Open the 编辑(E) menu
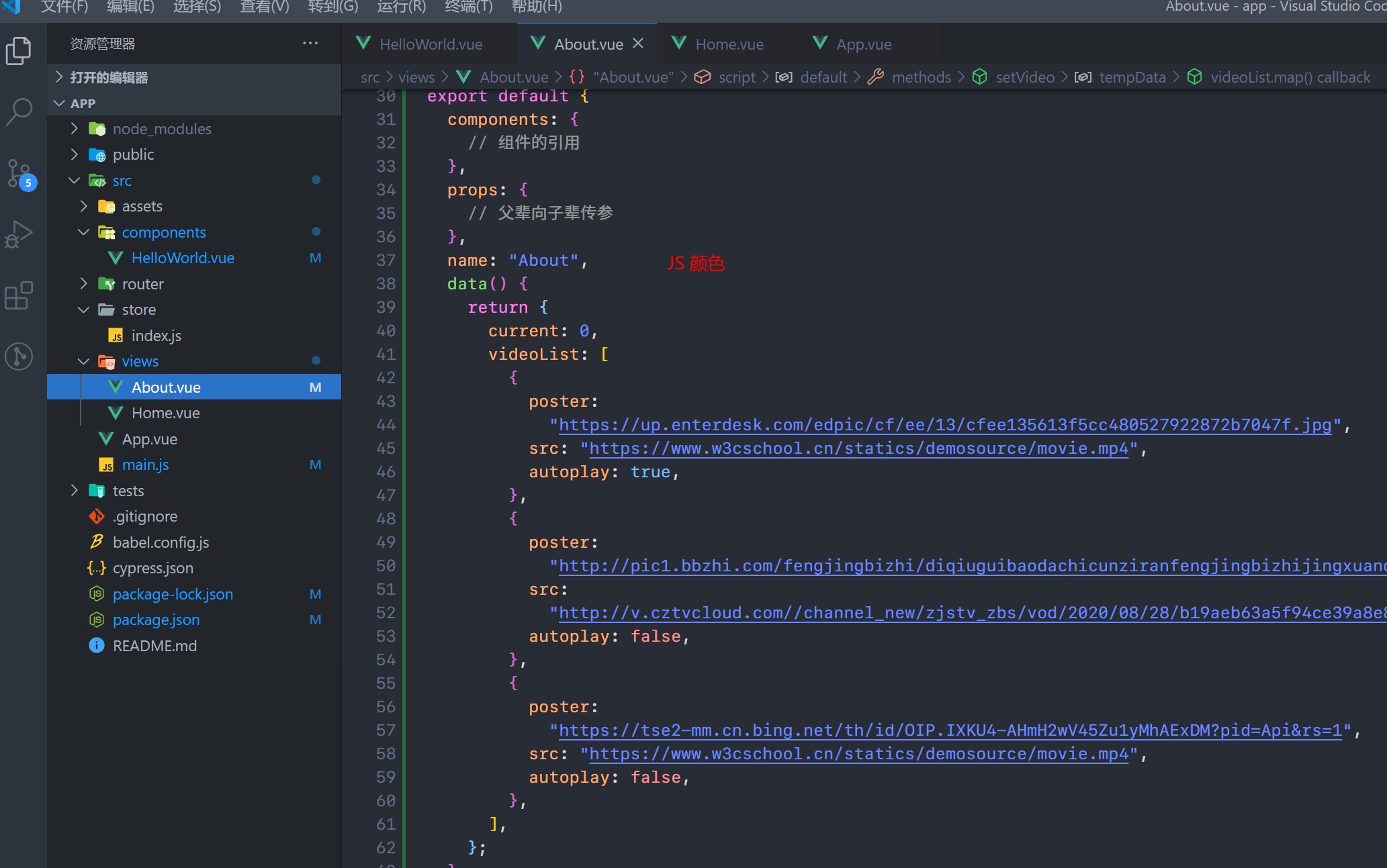Viewport: 1387px width, 868px height. pyautogui.click(x=131, y=7)
